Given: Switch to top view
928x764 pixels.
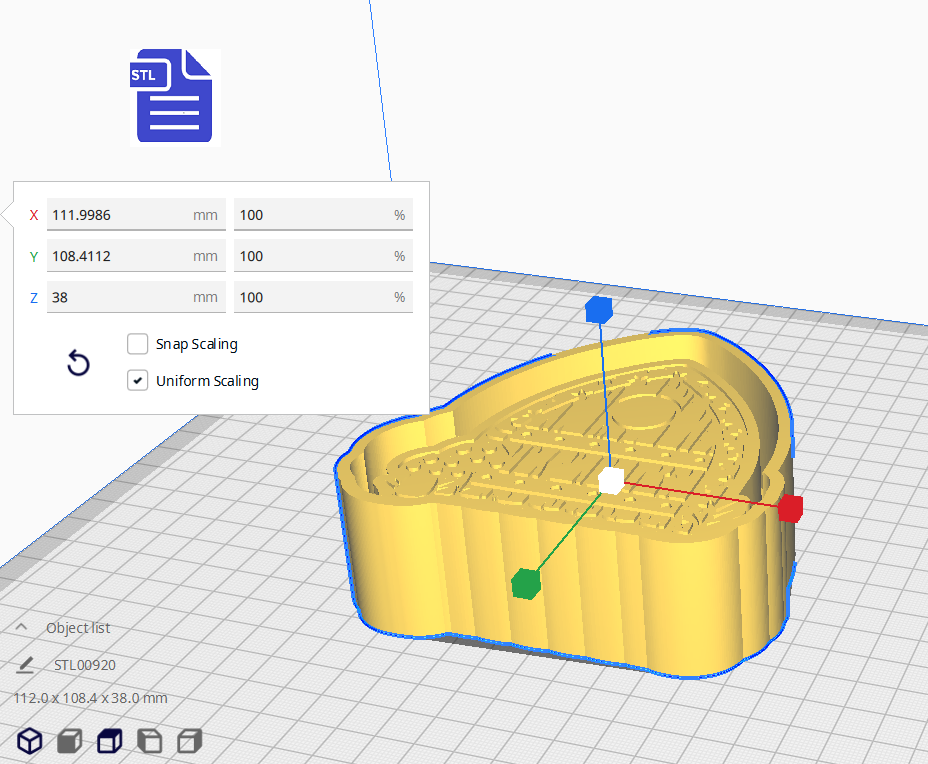Looking at the screenshot, I should coord(109,741).
